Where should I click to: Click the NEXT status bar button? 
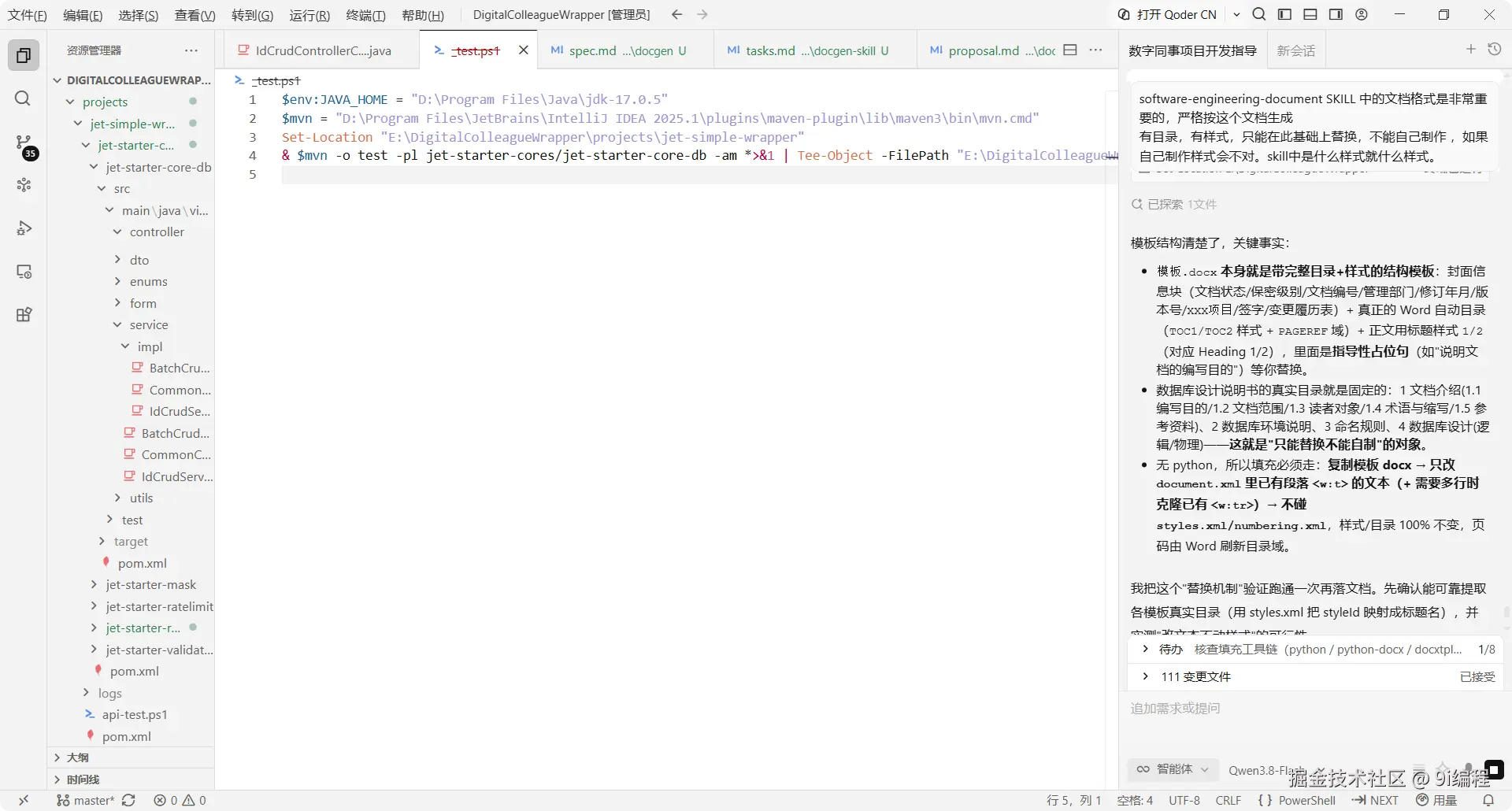[1376, 800]
